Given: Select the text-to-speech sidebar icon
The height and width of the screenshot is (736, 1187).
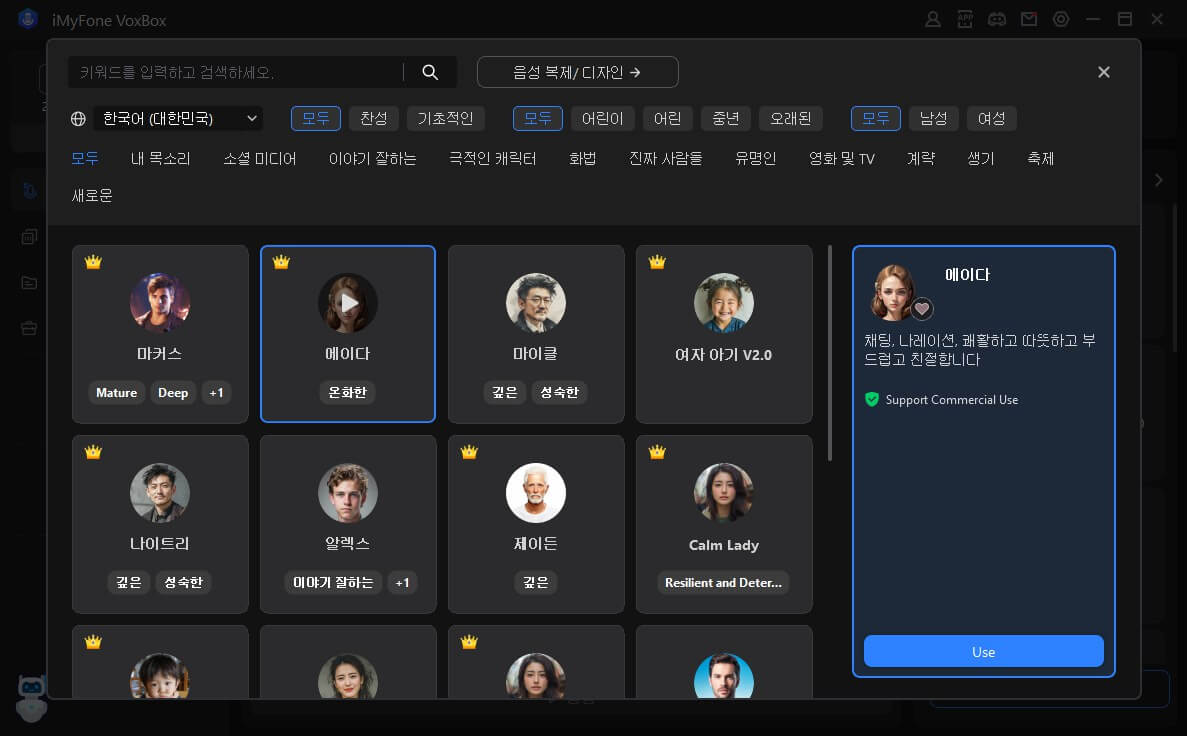Looking at the screenshot, I should click(x=28, y=189).
